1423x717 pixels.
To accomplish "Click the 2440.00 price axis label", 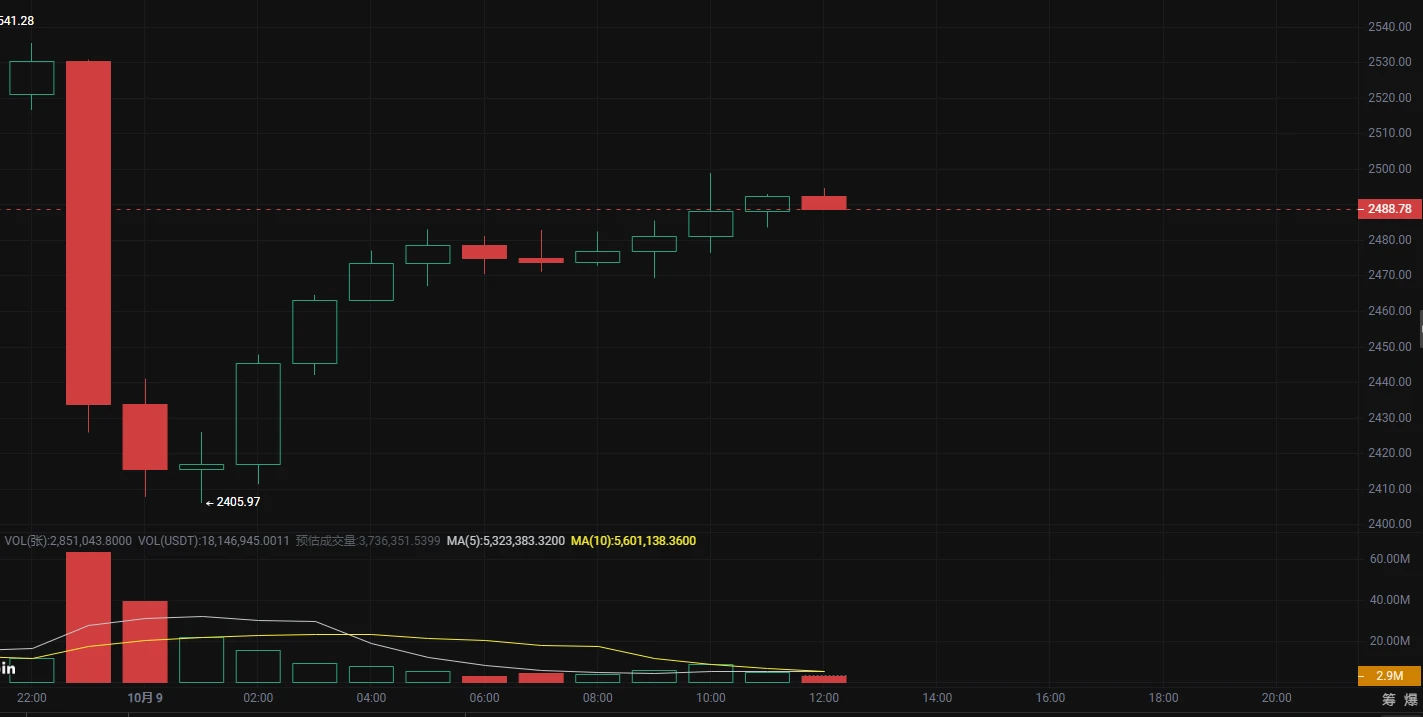I will 1390,382.
